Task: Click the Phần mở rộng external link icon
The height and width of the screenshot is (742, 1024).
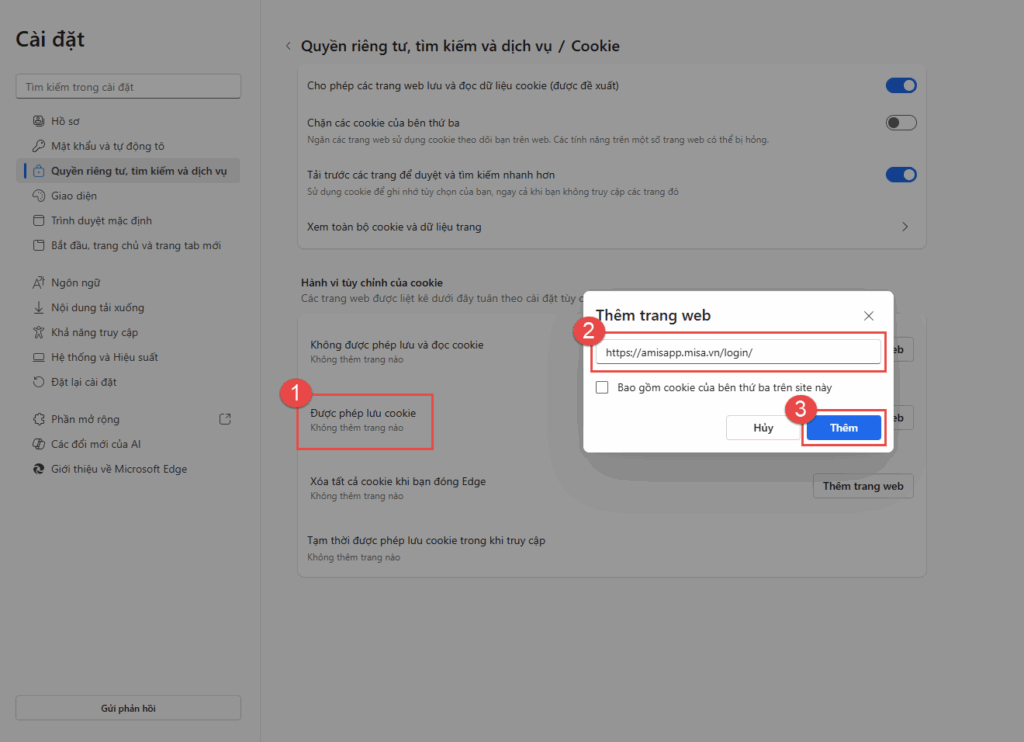Action: 225,419
